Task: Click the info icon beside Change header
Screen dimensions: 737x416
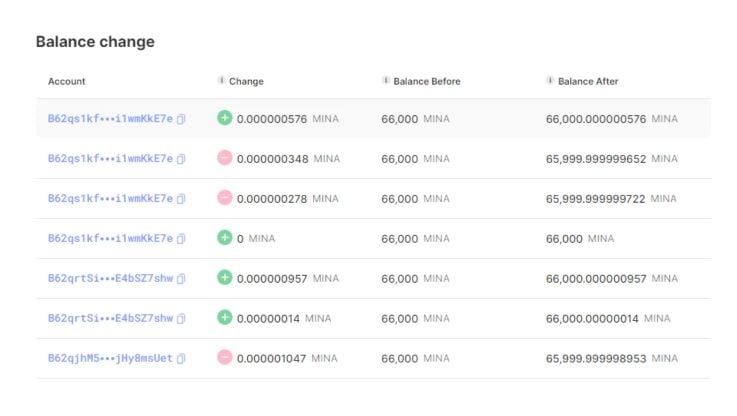Action: coord(221,81)
